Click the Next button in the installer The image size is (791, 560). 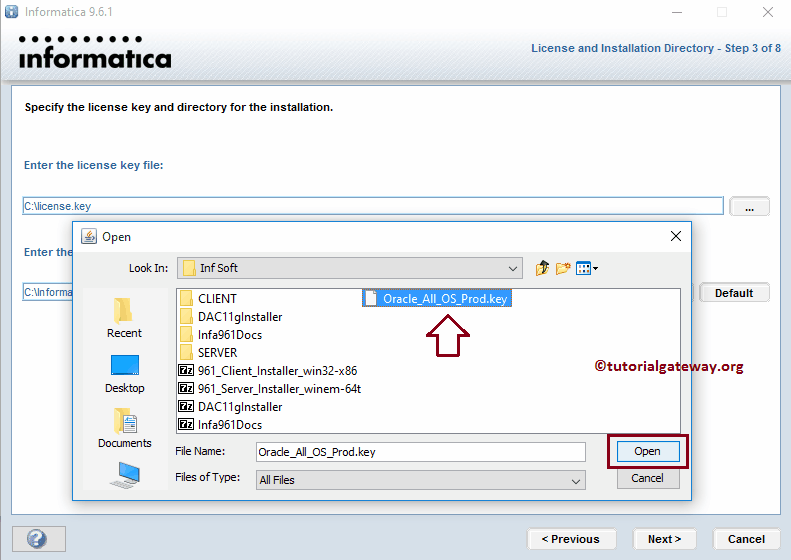[664, 539]
